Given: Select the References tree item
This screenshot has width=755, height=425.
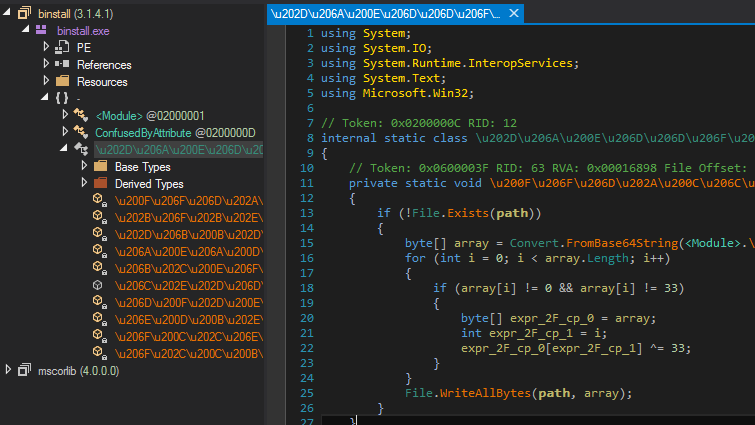Looking at the screenshot, I should 104,64.
